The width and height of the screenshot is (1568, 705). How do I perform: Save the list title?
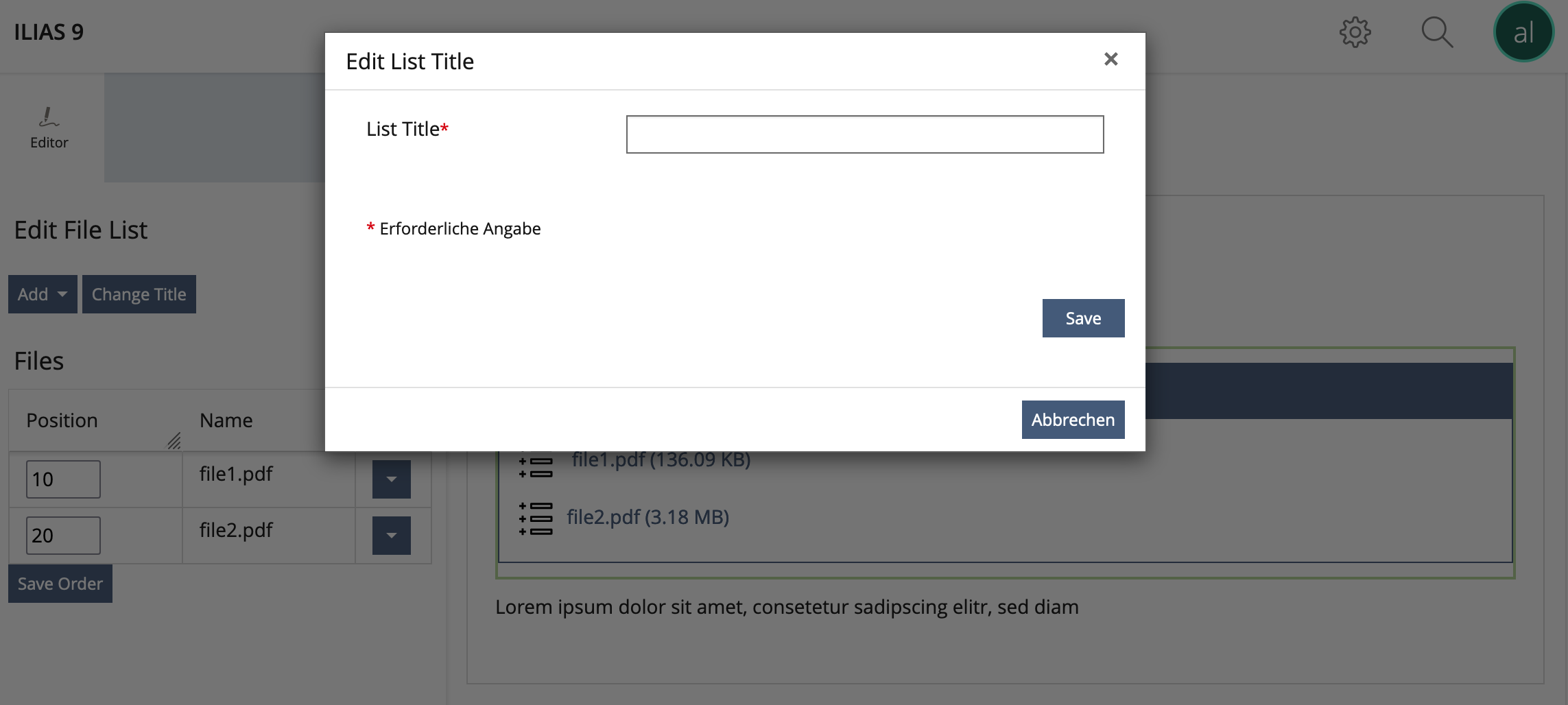tap(1083, 318)
